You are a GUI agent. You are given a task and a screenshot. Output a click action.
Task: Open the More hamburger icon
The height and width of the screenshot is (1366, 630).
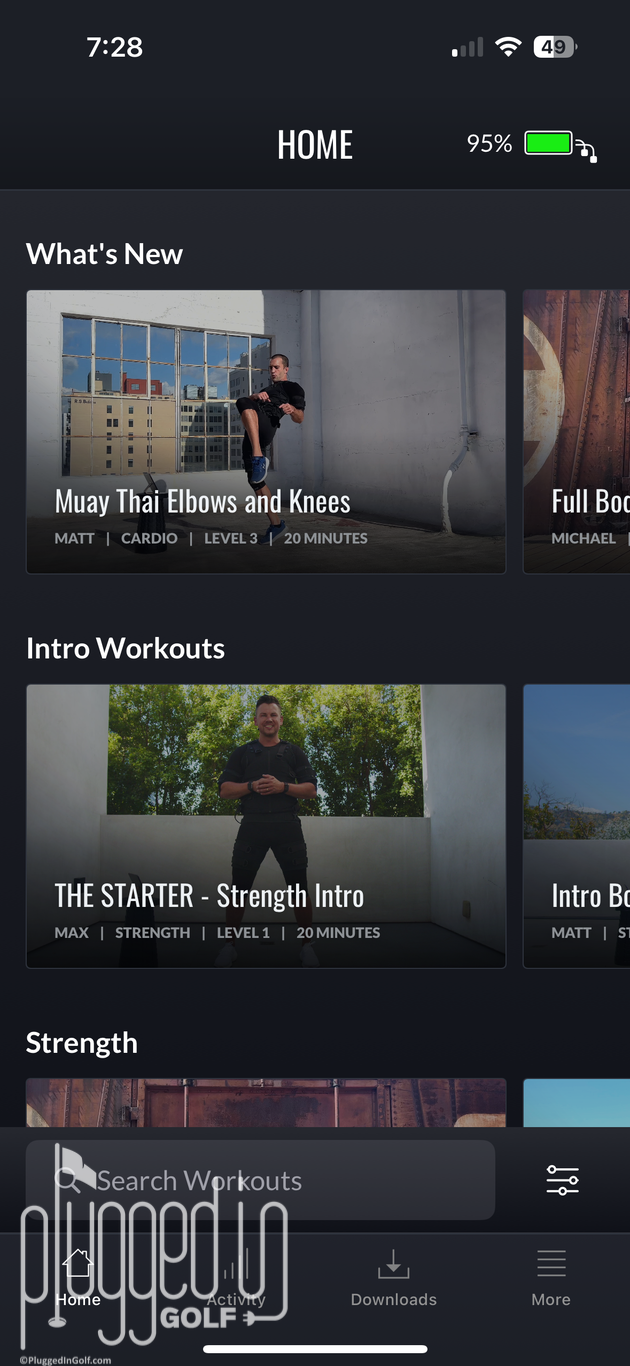tap(551, 1264)
